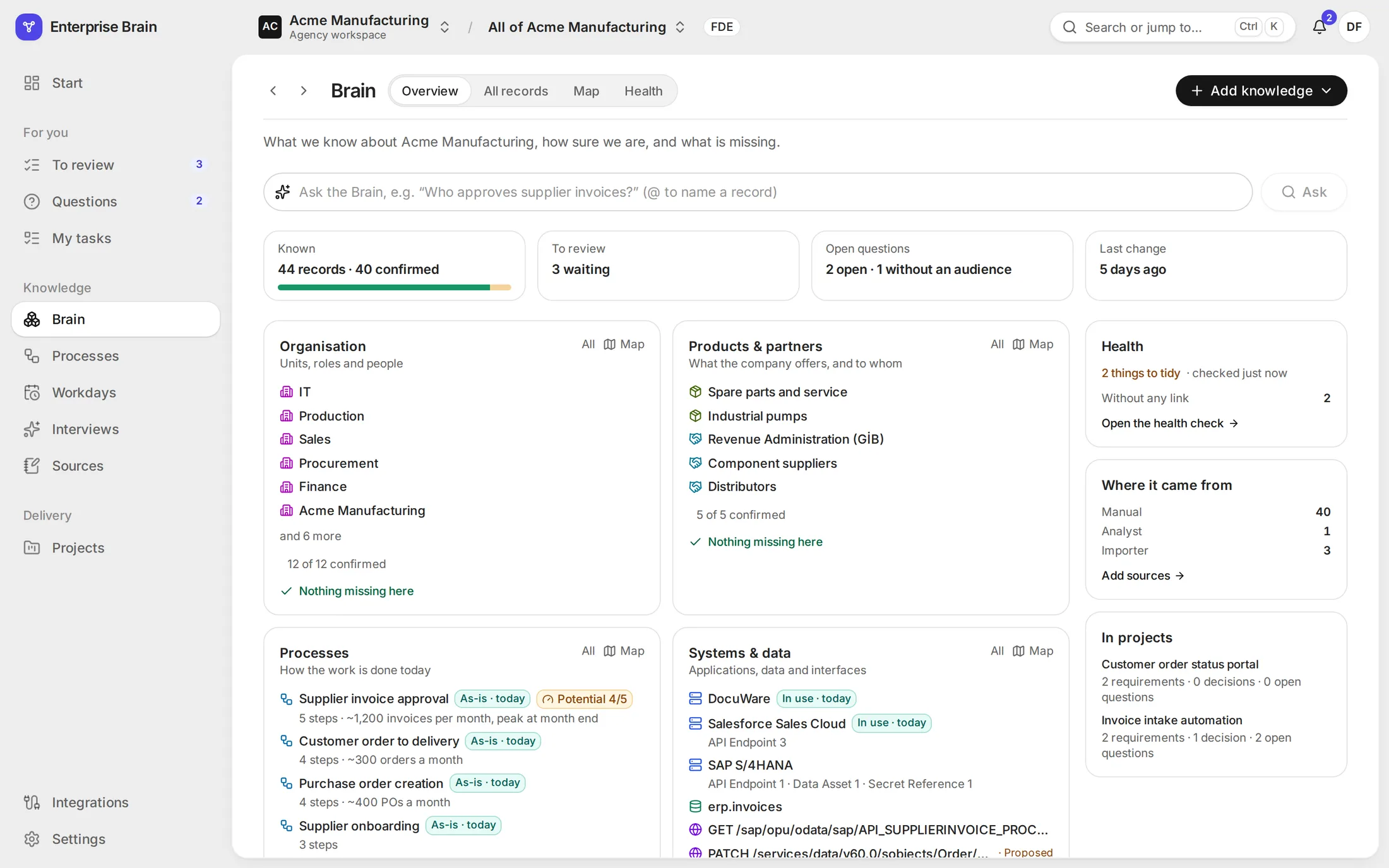Screen dimensions: 1389x868
Task: Open the Sources menu item
Action: tap(116, 466)
